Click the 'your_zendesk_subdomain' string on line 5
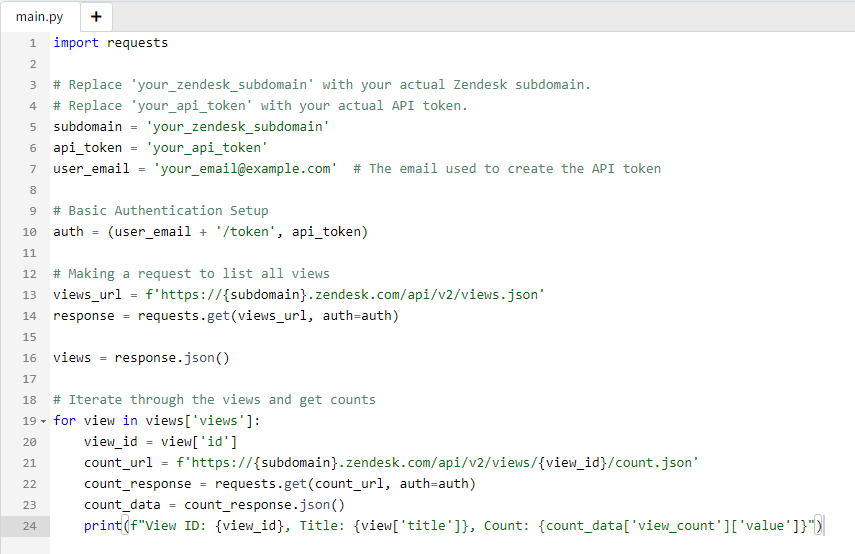This screenshot has height=554, width=855. (237, 127)
